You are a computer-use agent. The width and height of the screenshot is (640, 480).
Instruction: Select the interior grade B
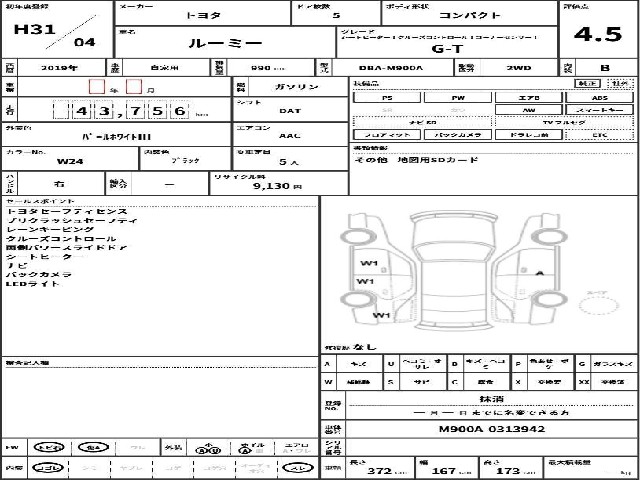pos(605,68)
